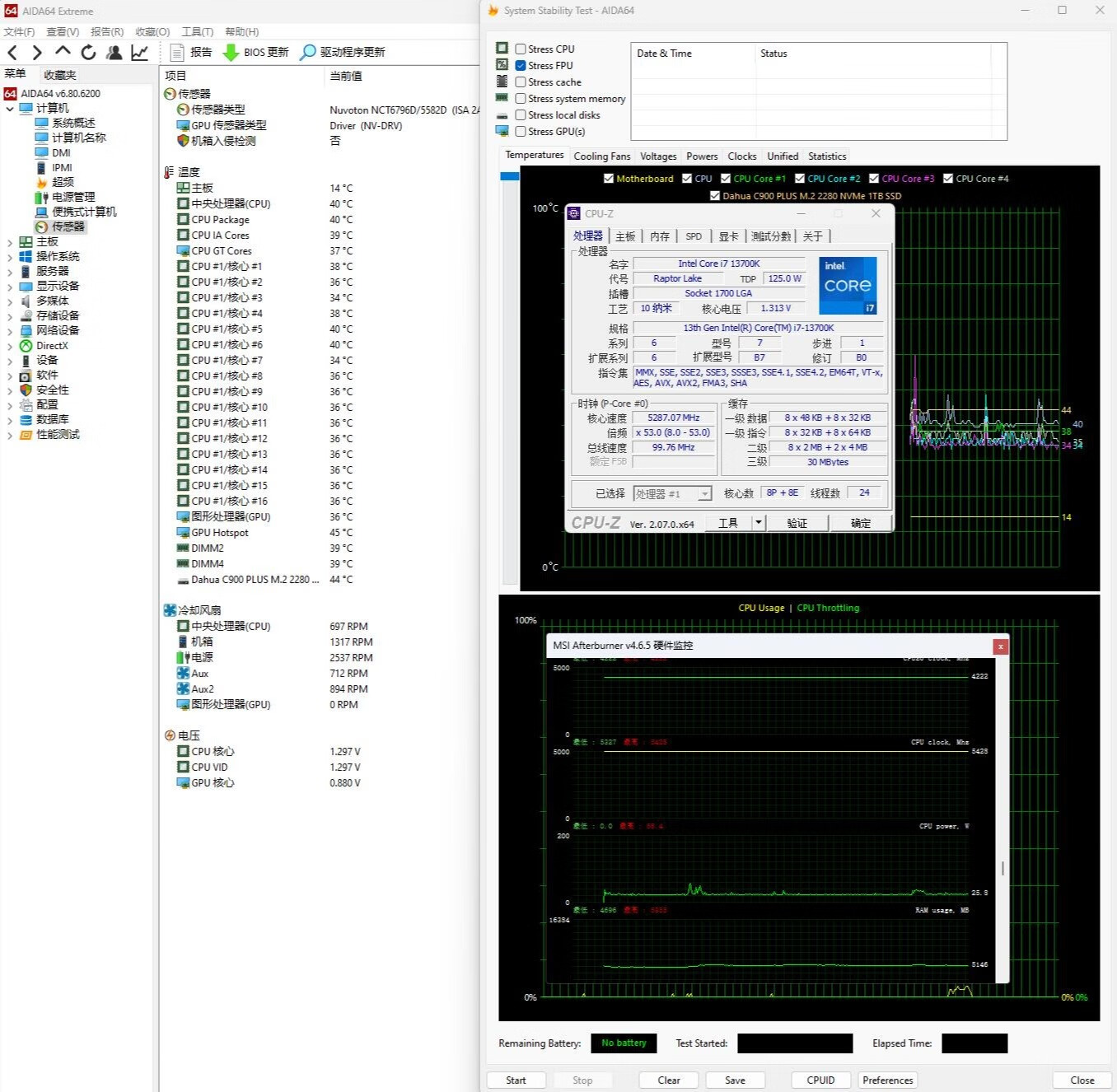This screenshot has width=1117, height=1092.
Task: Click the 服务器 icon in tree
Action: pos(26,271)
